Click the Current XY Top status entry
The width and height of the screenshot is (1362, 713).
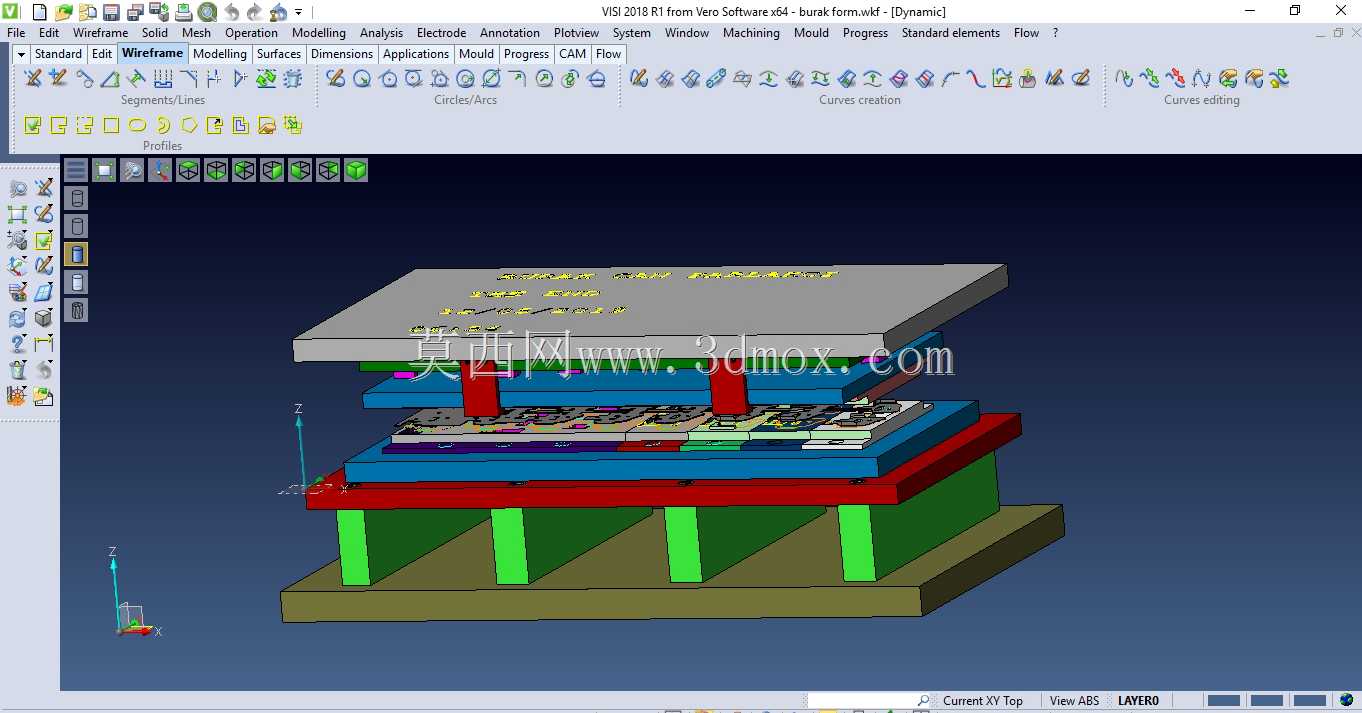(982, 701)
